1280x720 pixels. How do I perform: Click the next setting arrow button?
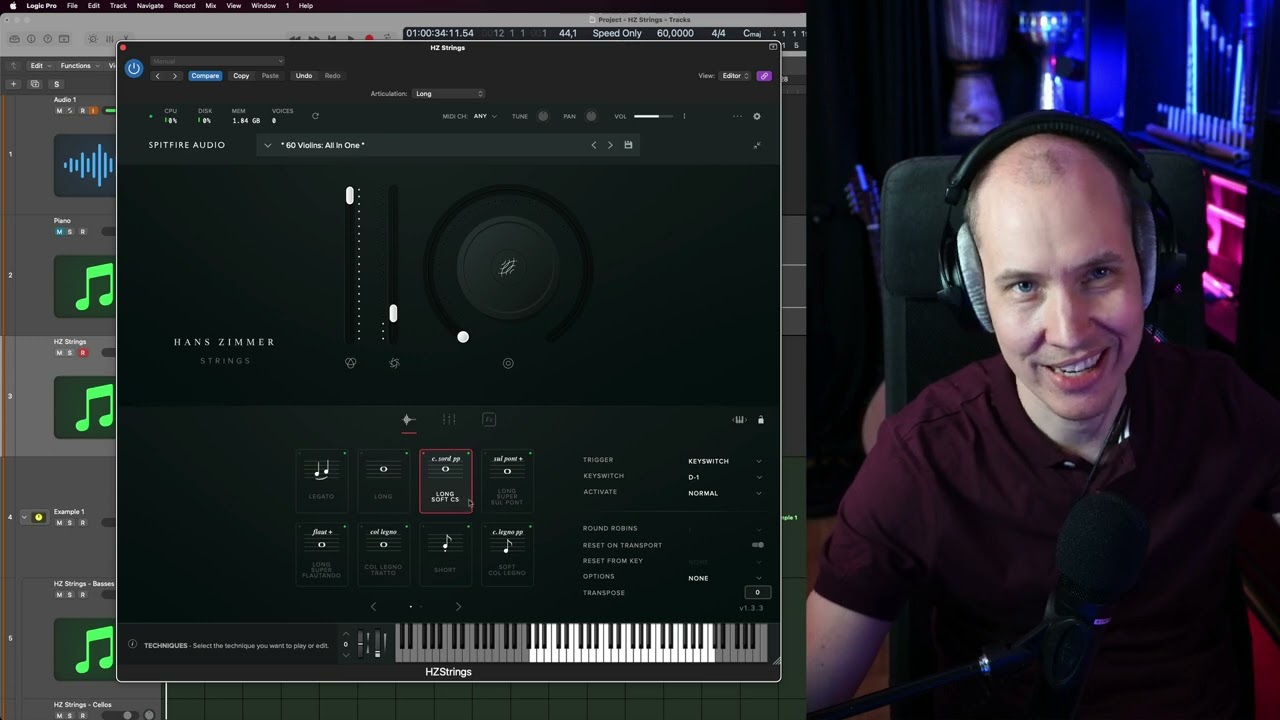(x=174, y=76)
